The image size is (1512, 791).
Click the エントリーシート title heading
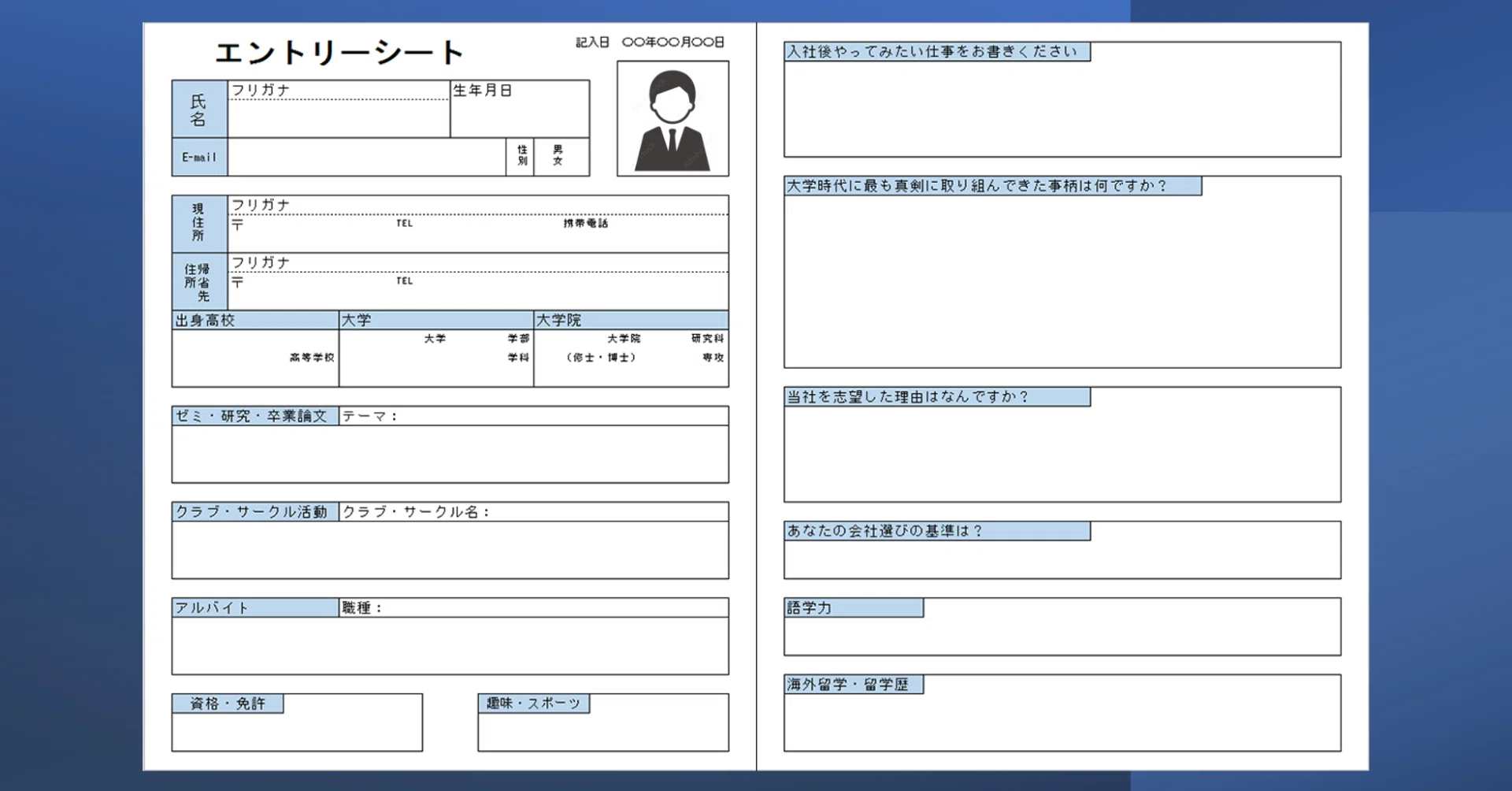pos(339,53)
